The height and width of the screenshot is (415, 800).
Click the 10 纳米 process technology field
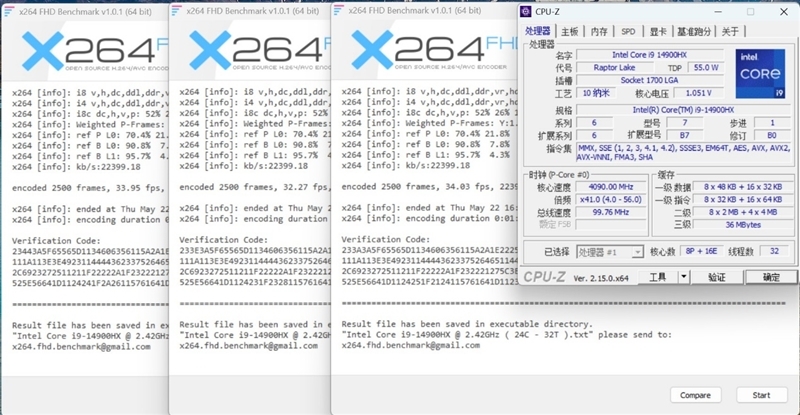point(596,93)
